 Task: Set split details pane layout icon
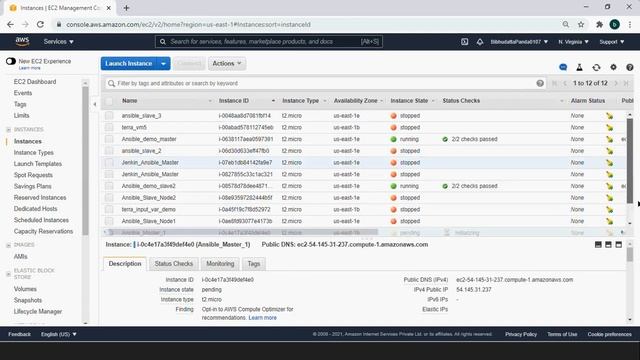[608, 244]
